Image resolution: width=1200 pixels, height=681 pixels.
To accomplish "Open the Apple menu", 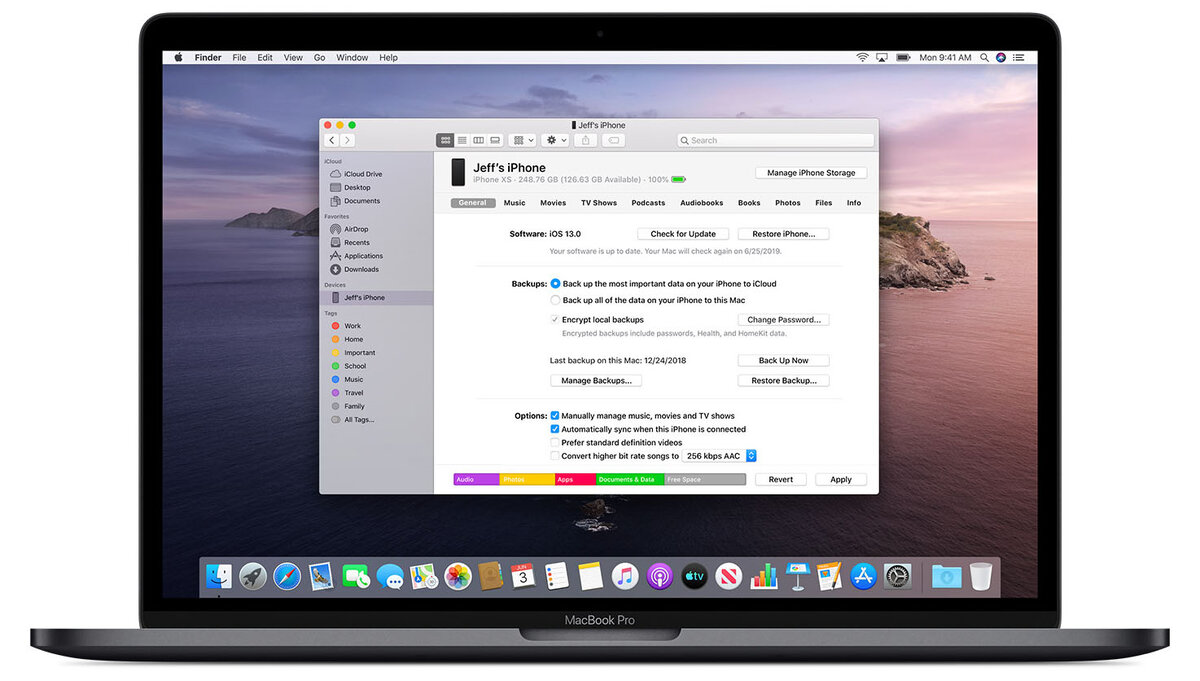I will tap(179, 58).
